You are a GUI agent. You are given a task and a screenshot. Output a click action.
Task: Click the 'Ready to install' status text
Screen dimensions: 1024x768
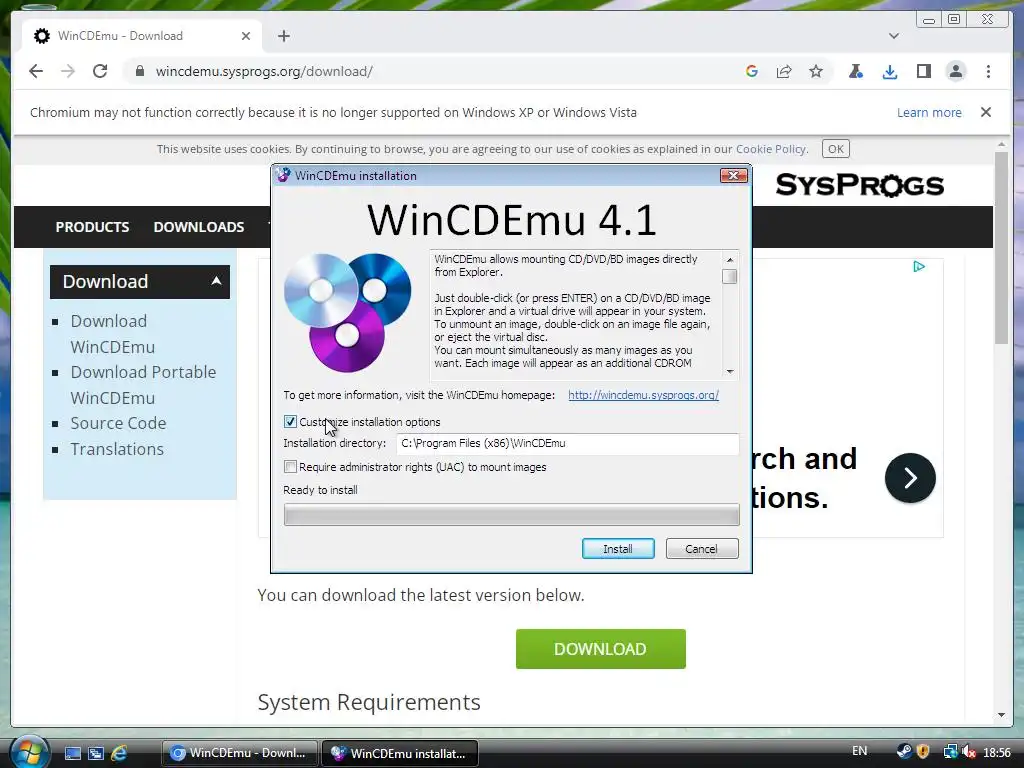(320, 490)
